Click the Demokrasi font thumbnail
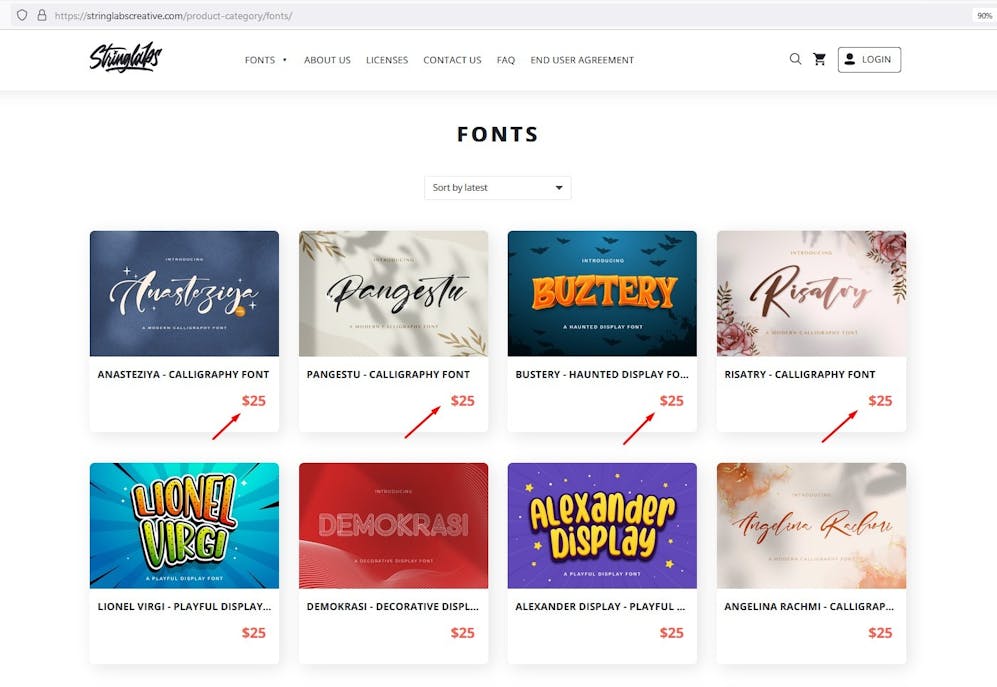Image resolution: width=997 pixels, height=687 pixels. 393,525
